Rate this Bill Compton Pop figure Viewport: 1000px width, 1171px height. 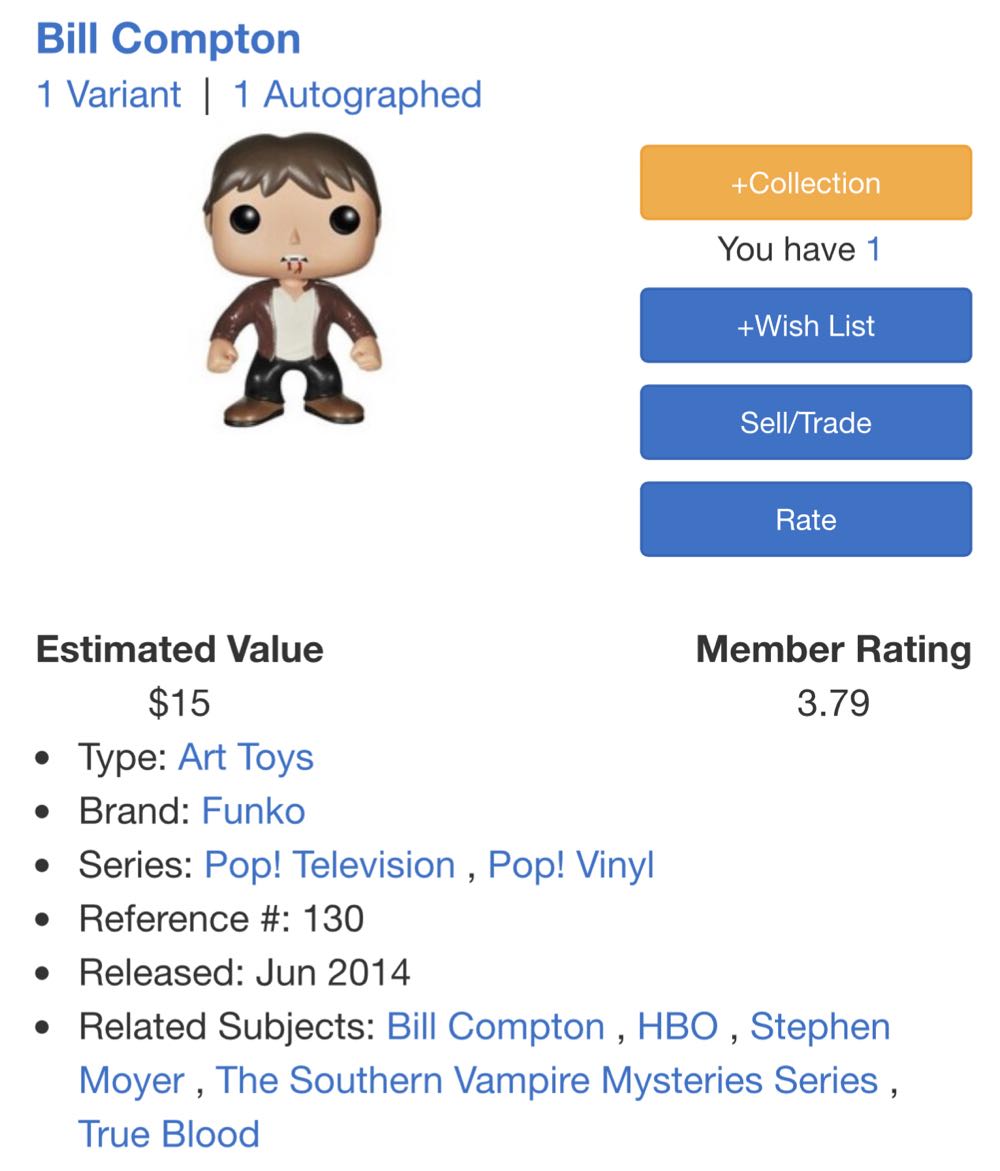[x=805, y=518]
